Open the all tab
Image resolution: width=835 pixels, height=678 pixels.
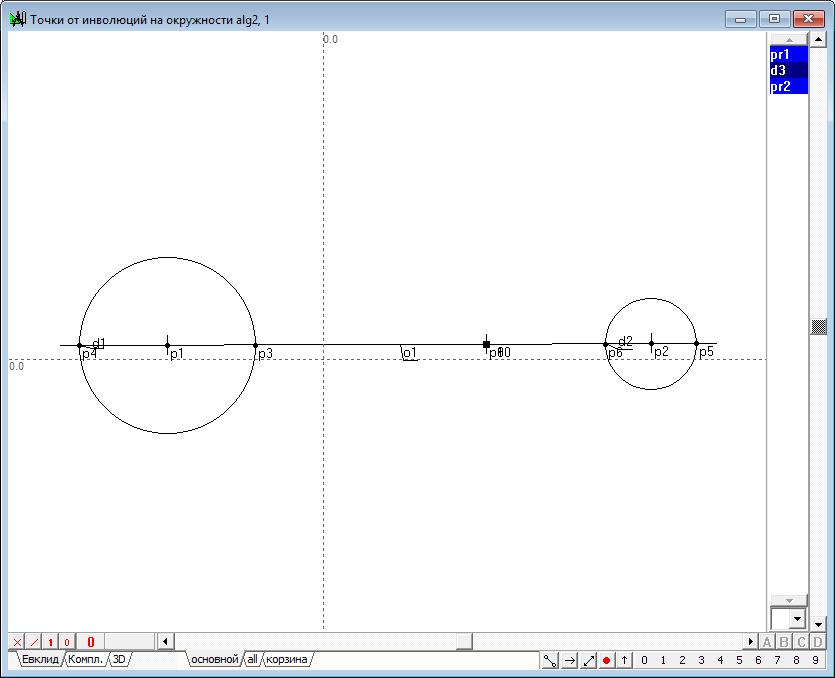point(252,659)
